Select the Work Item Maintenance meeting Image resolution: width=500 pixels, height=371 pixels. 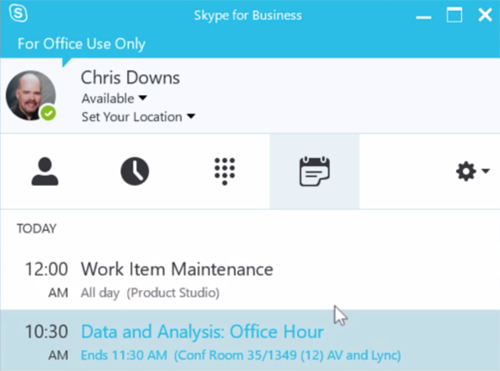click(250, 279)
